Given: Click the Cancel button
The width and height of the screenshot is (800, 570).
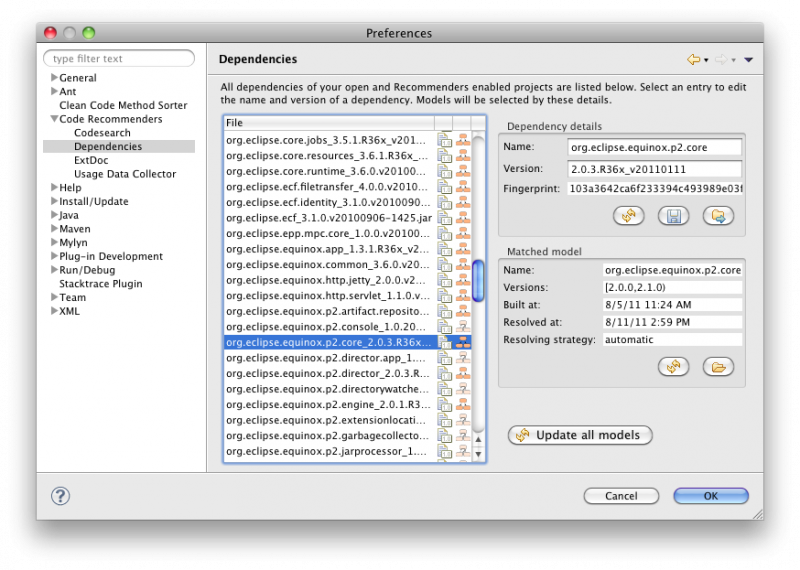Looking at the screenshot, I should 621,496.
